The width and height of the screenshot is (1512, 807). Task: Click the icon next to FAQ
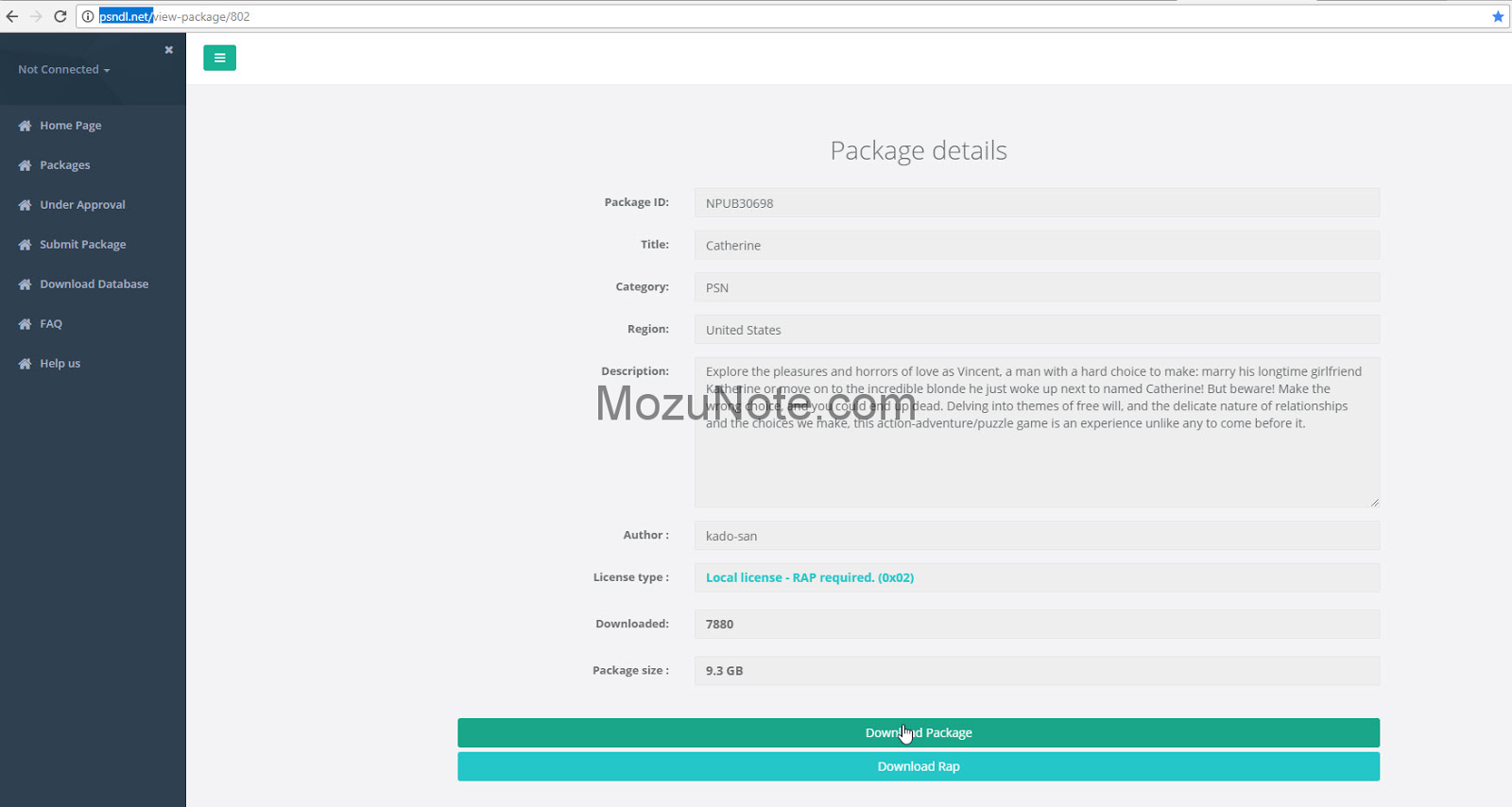25,324
